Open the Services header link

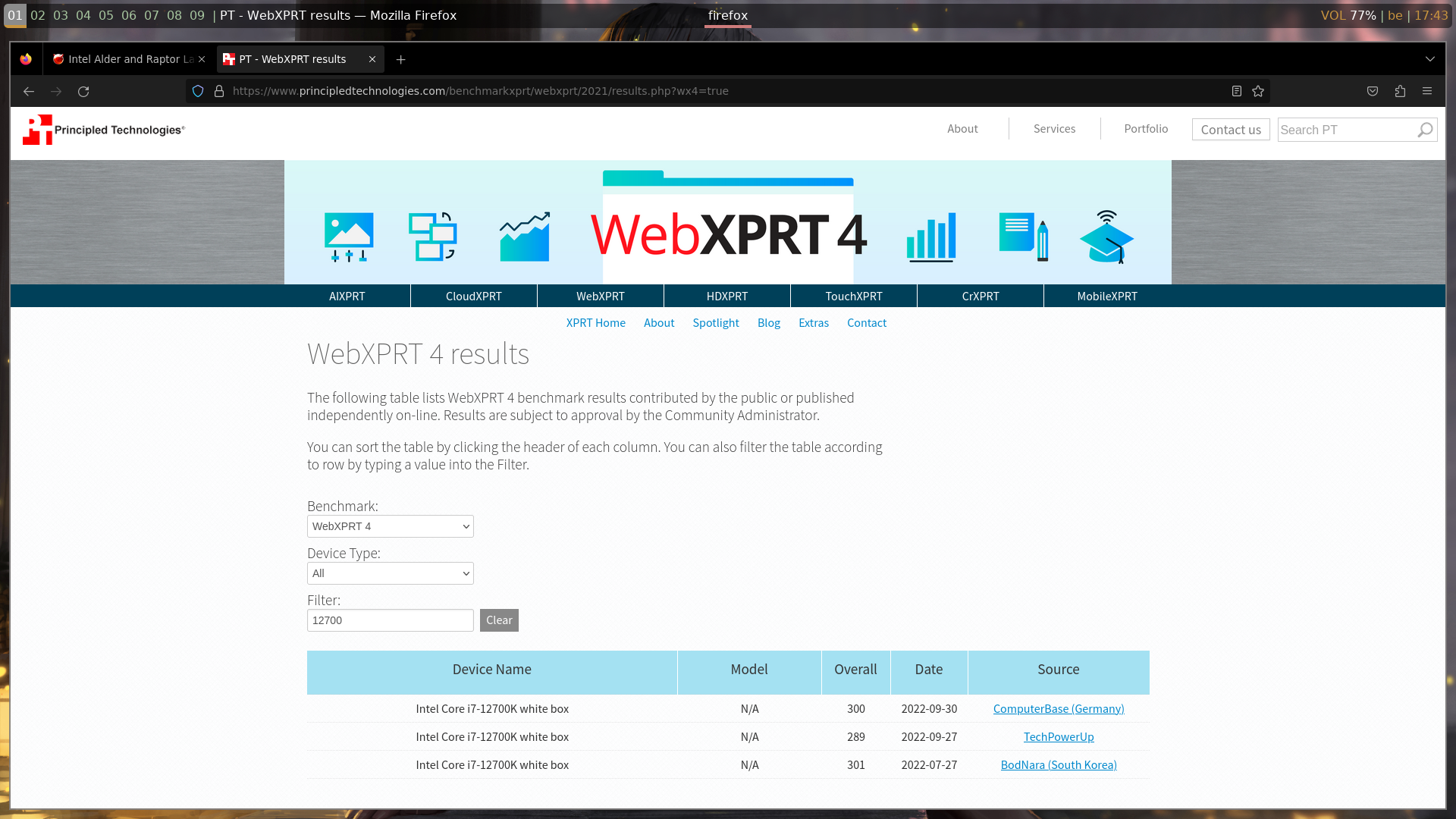(1054, 129)
